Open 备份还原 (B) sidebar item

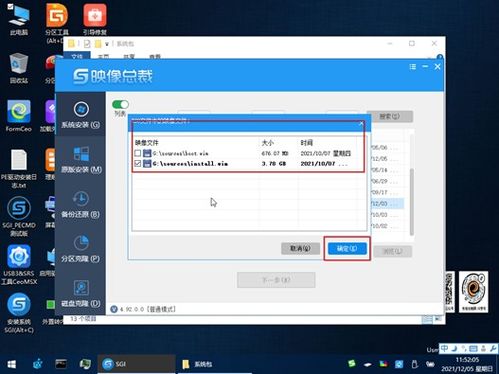click(81, 204)
